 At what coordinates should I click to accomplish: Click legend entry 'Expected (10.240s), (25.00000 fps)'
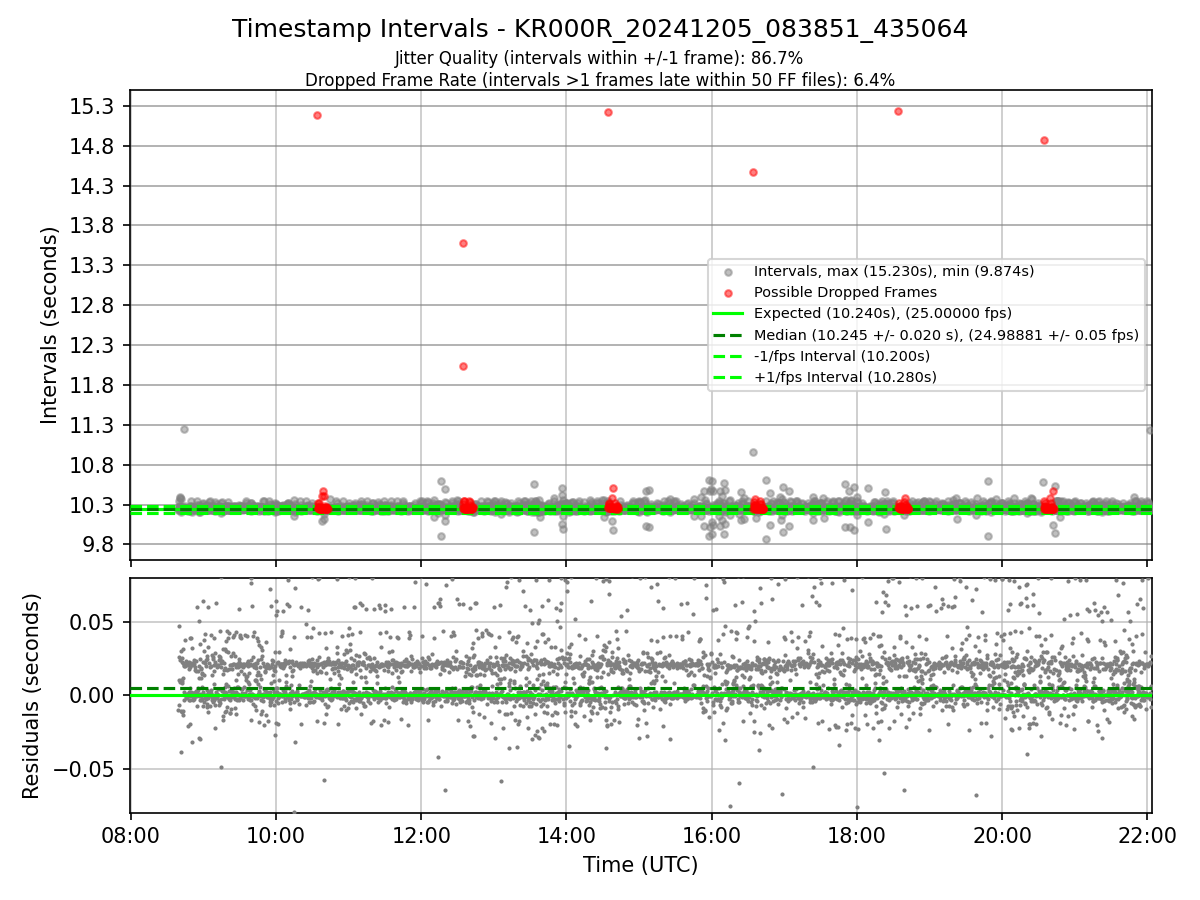point(882,313)
